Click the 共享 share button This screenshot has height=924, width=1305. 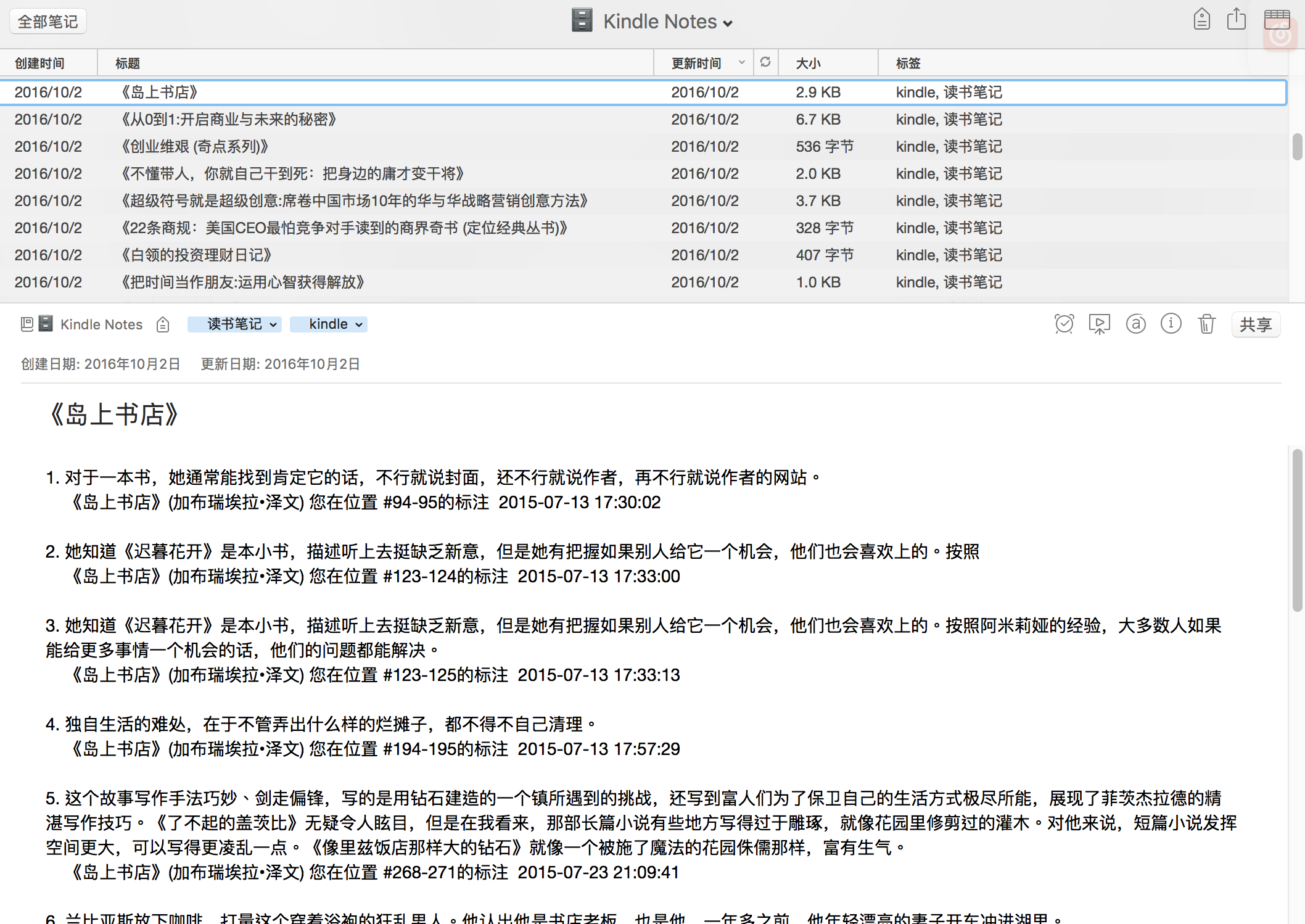point(1256,324)
